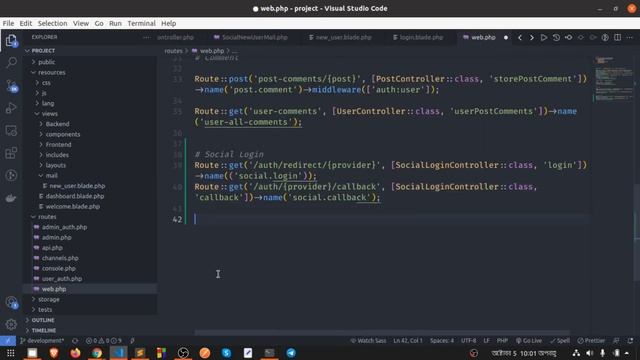Open the Brave browser from taskbar

pyautogui.click(x=53, y=353)
